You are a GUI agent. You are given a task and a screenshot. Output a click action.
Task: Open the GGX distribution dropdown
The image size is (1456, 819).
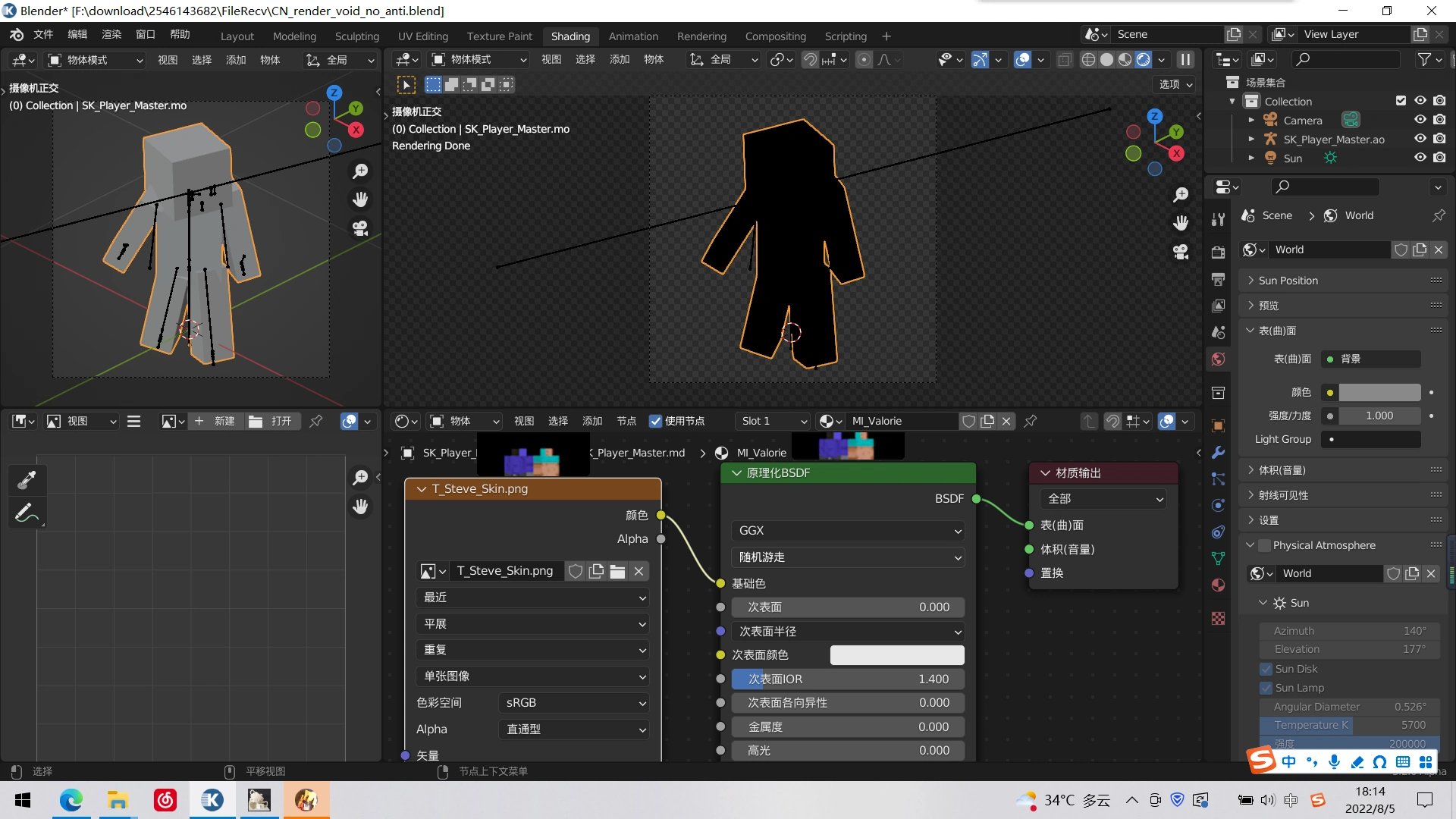pyautogui.click(x=847, y=531)
